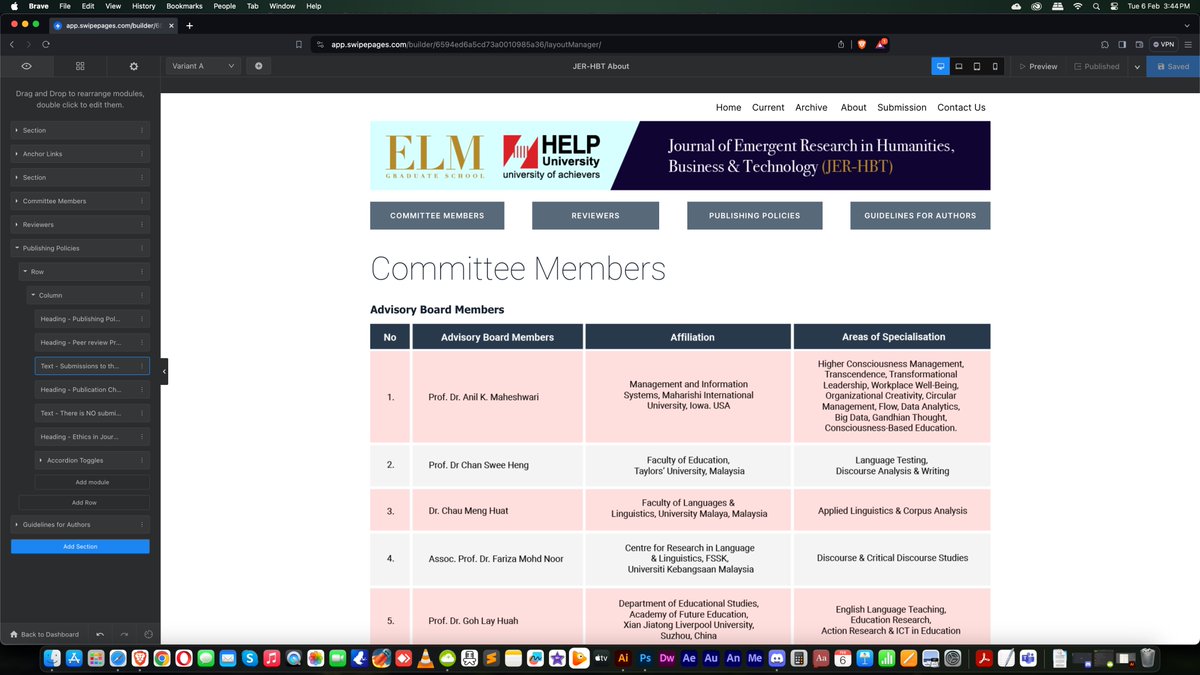Collapse the Column item in tree

[33, 295]
